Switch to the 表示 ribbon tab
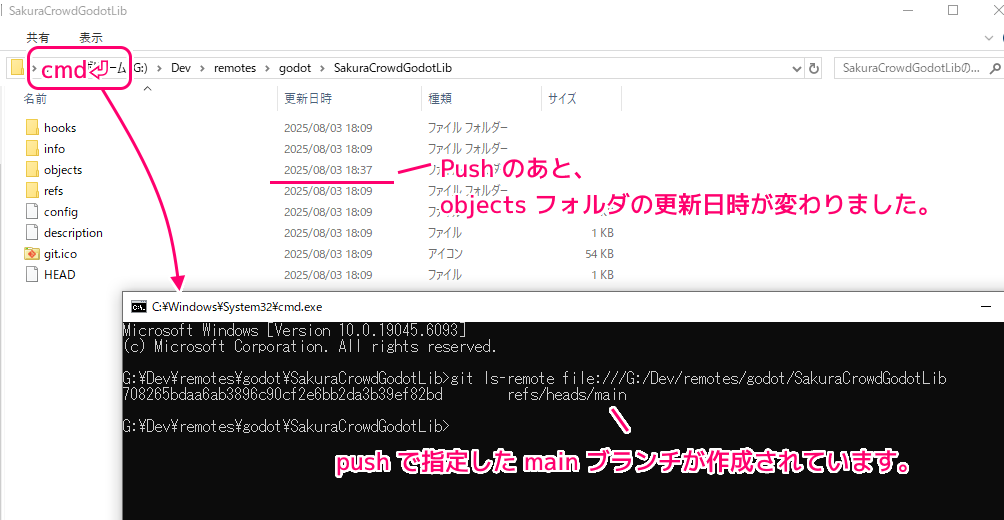Viewport: 1004px width, 520px height. pyautogui.click(x=91, y=37)
